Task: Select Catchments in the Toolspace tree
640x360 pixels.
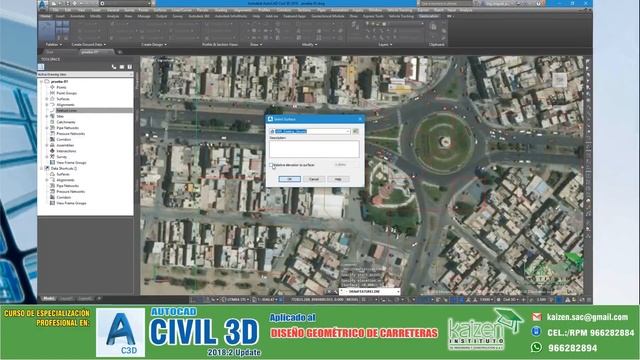Action: point(66,122)
